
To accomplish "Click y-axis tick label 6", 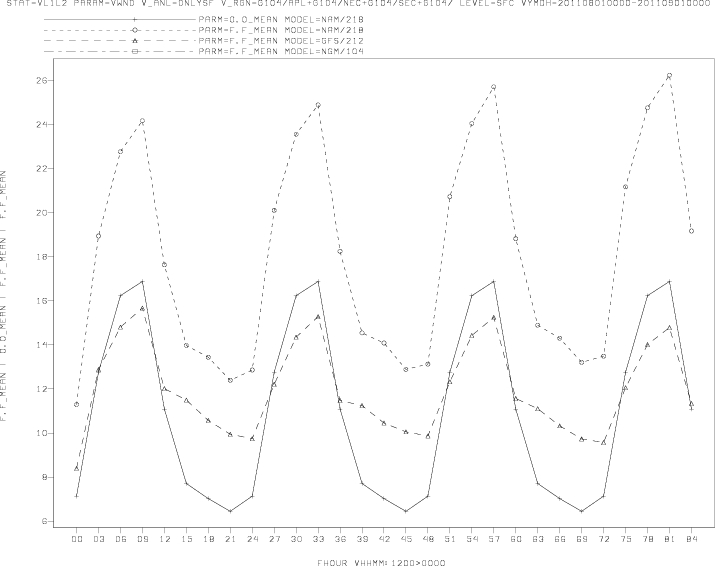I will tap(44, 521).
